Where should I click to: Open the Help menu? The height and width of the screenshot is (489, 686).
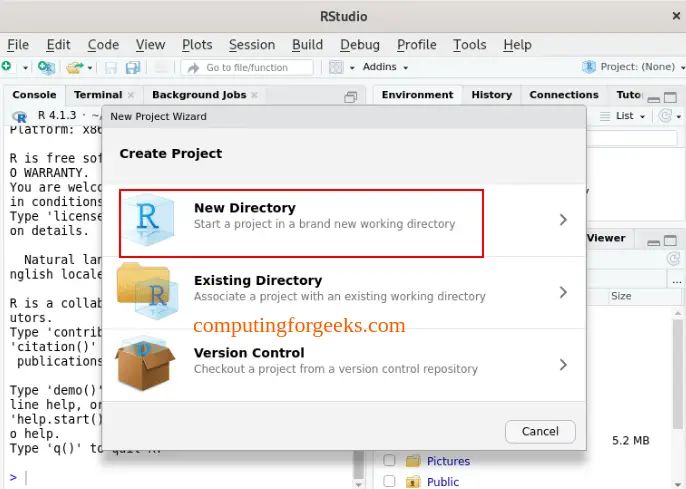517,45
